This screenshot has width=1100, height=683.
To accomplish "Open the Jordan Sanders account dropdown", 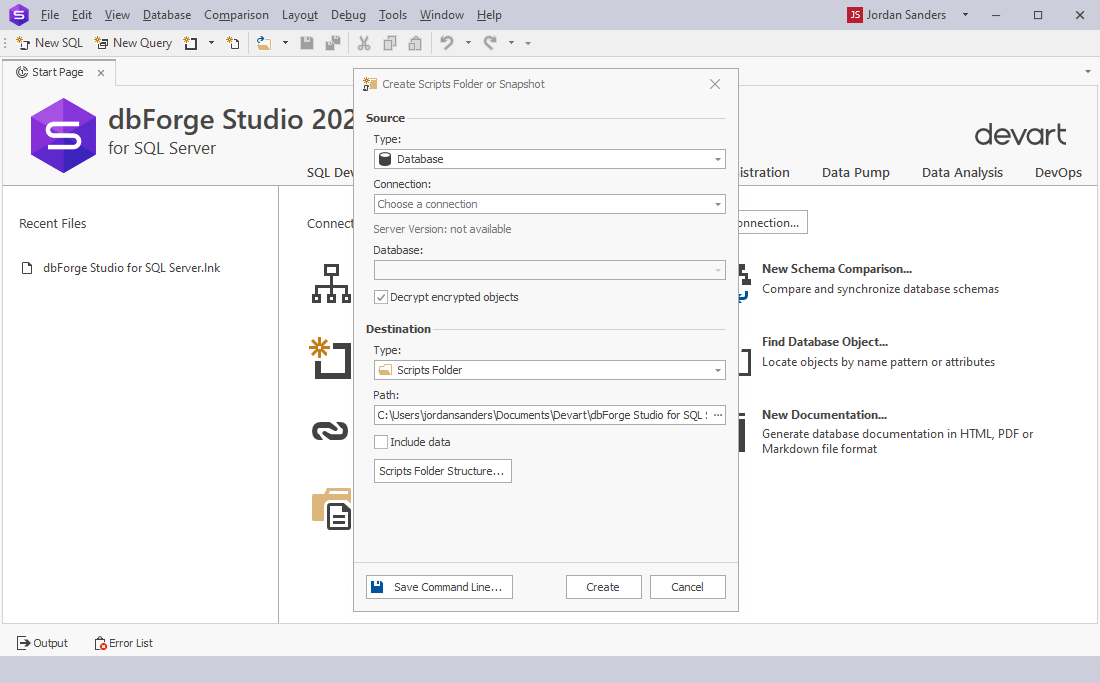I will pos(965,15).
